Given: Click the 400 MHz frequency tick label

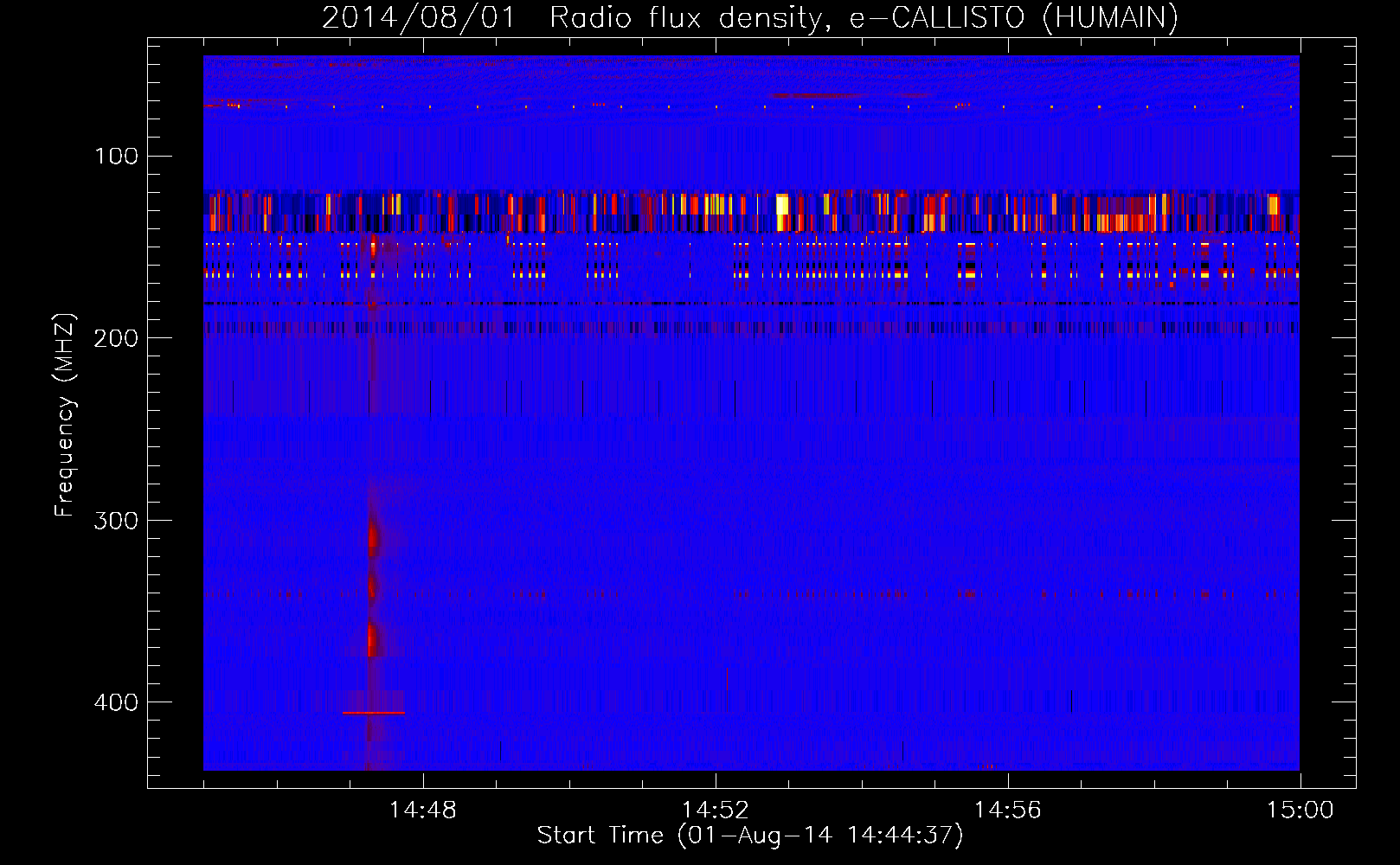Looking at the screenshot, I should click(117, 702).
